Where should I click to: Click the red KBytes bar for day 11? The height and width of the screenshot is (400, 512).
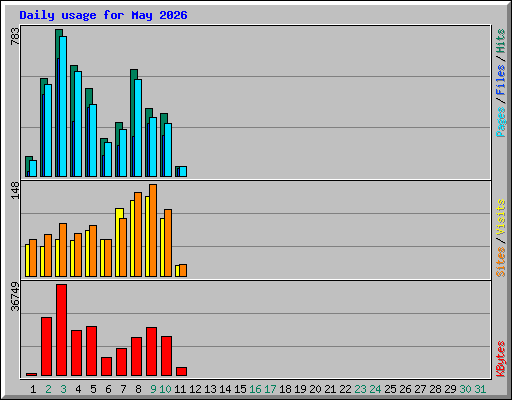[181, 372]
